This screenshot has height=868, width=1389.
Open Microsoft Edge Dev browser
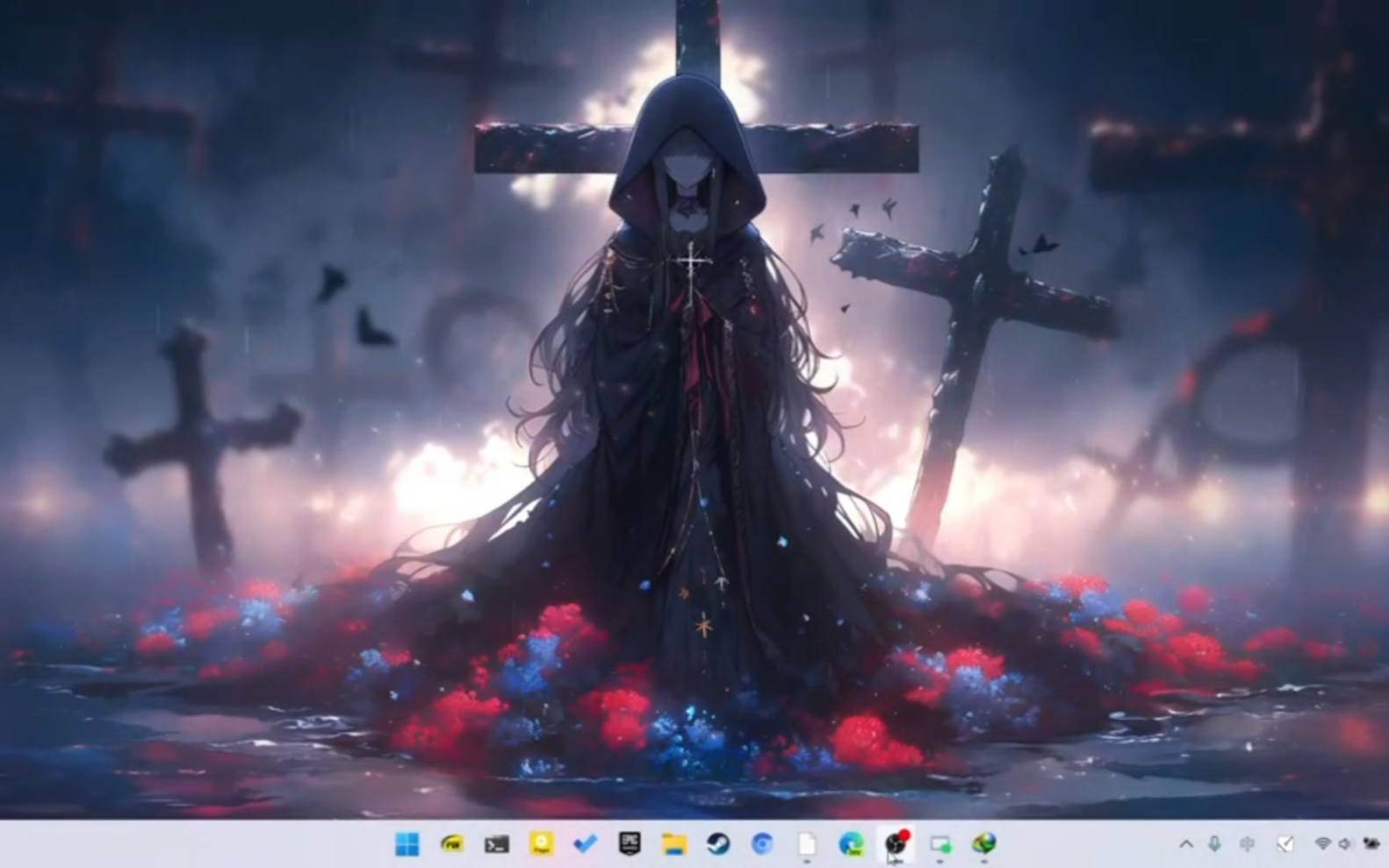(851, 844)
